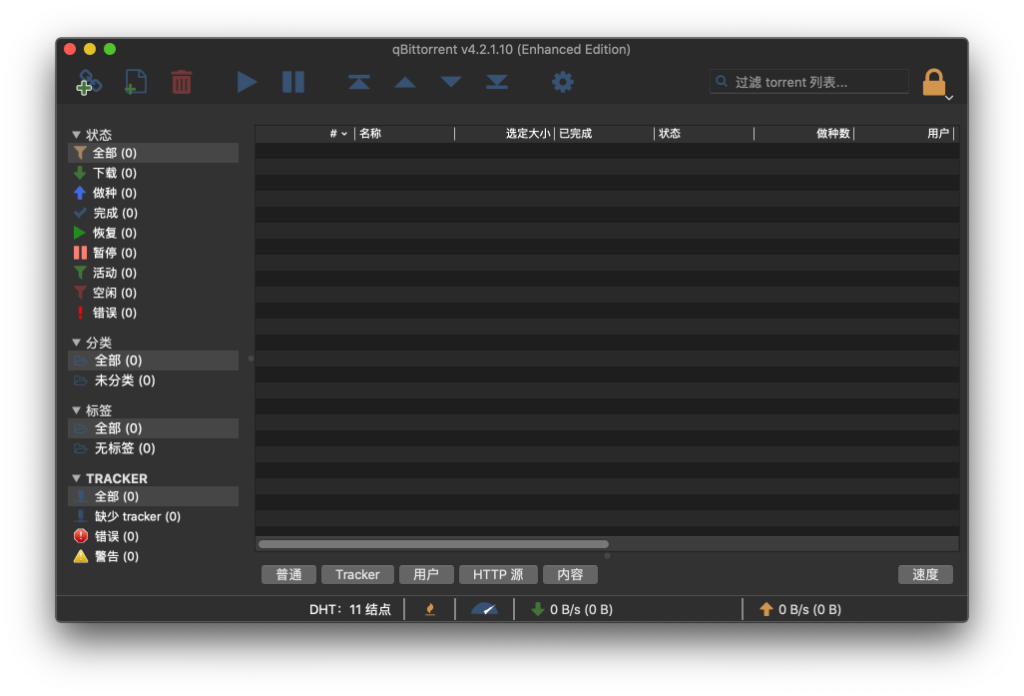Filter by 错误 (0) under 状态

point(153,313)
